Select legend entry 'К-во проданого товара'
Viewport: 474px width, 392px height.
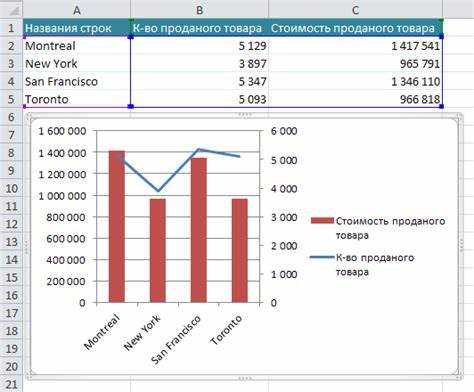coord(362,265)
